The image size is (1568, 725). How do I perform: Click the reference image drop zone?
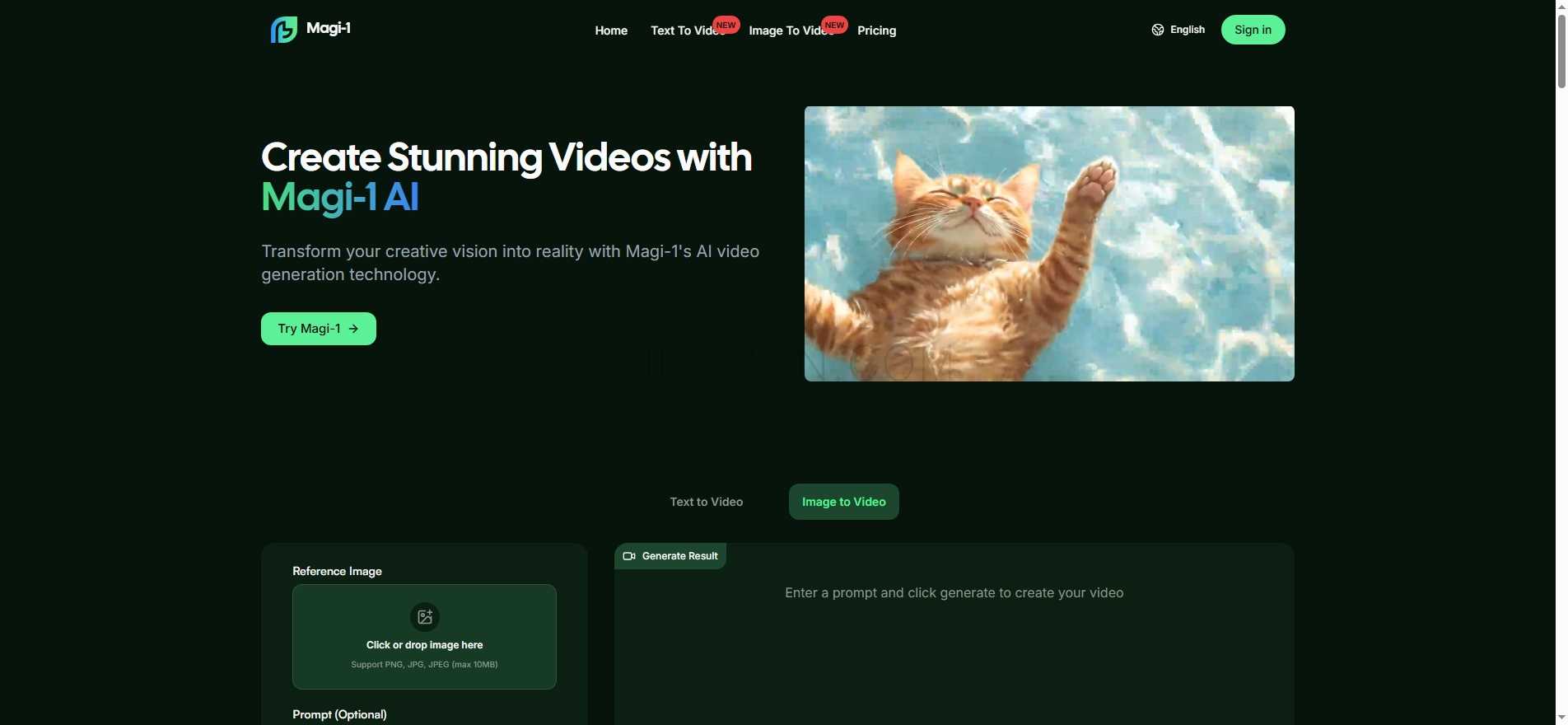click(424, 637)
